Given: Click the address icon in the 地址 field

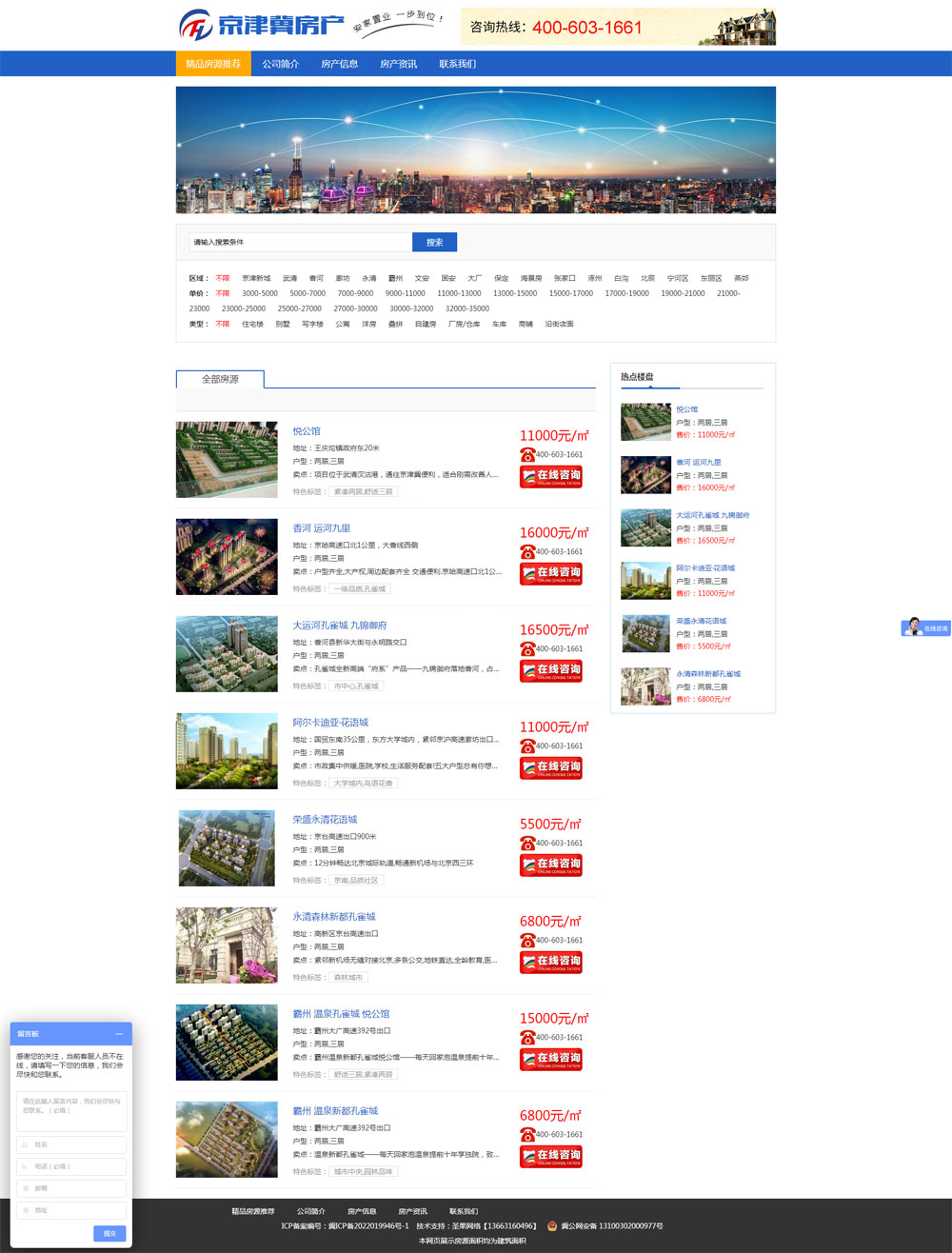Looking at the screenshot, I should pos(26,1210).
